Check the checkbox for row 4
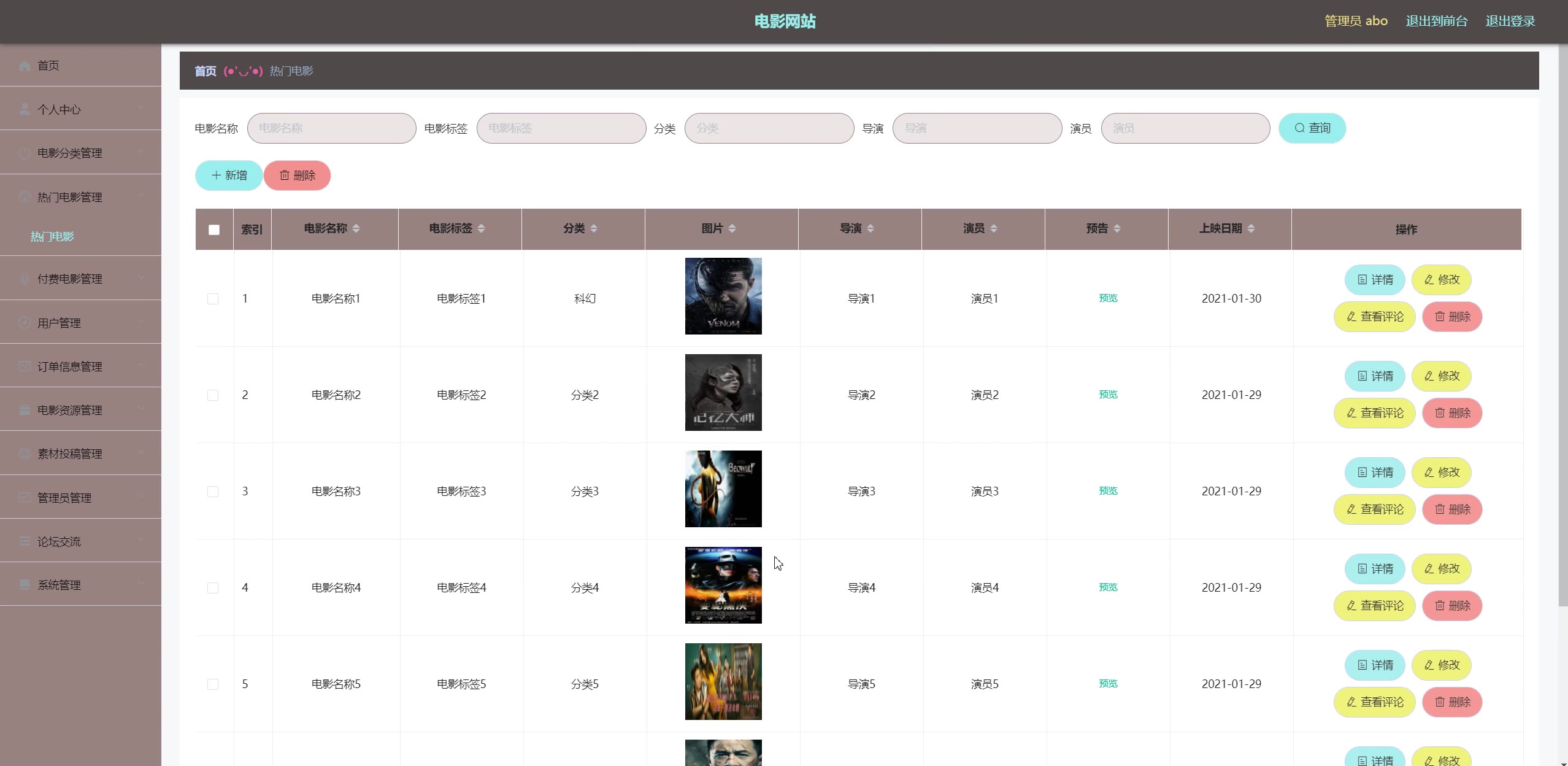Screen dimensions: 1568x766 pyautogui.click(x=213, y=588)
